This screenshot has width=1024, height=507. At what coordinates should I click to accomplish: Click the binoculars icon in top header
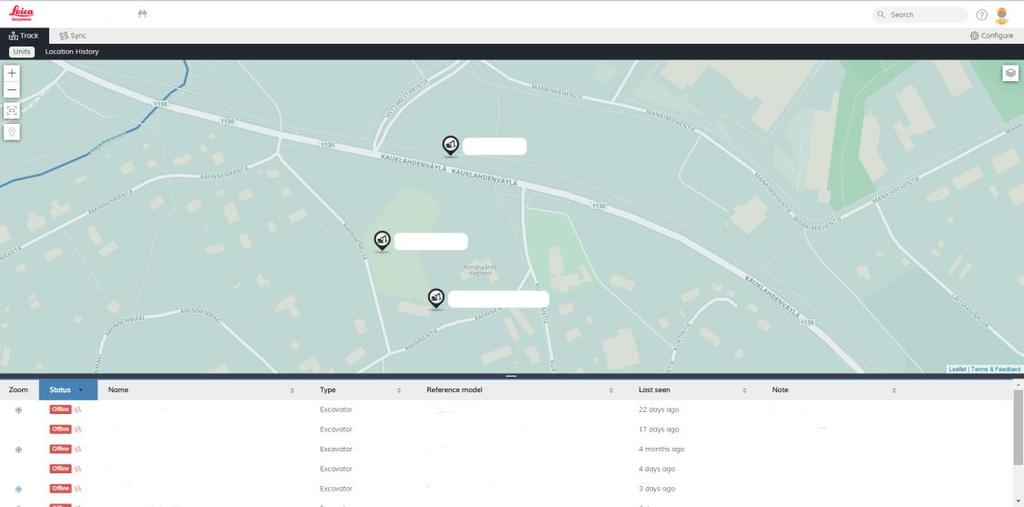pyautogui.click(x=142, y=14)
